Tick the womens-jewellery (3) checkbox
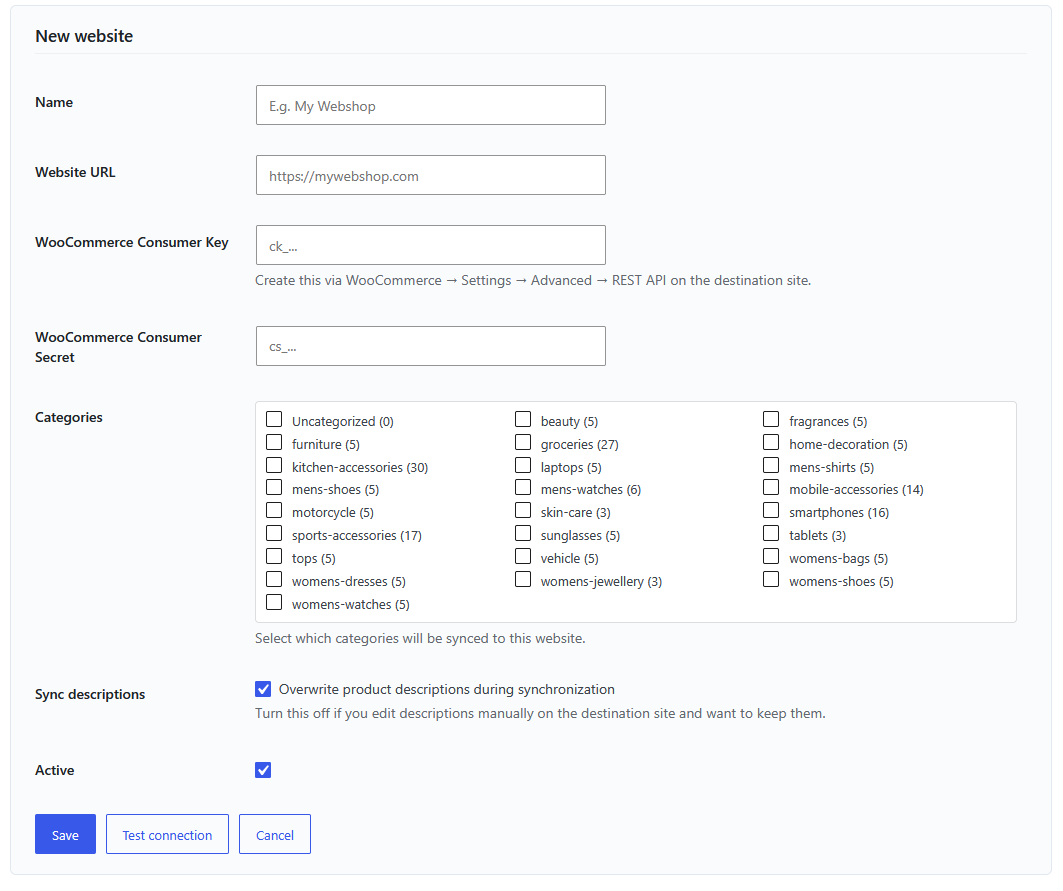This screenshot has width=1063, height=891. (523, 580)
